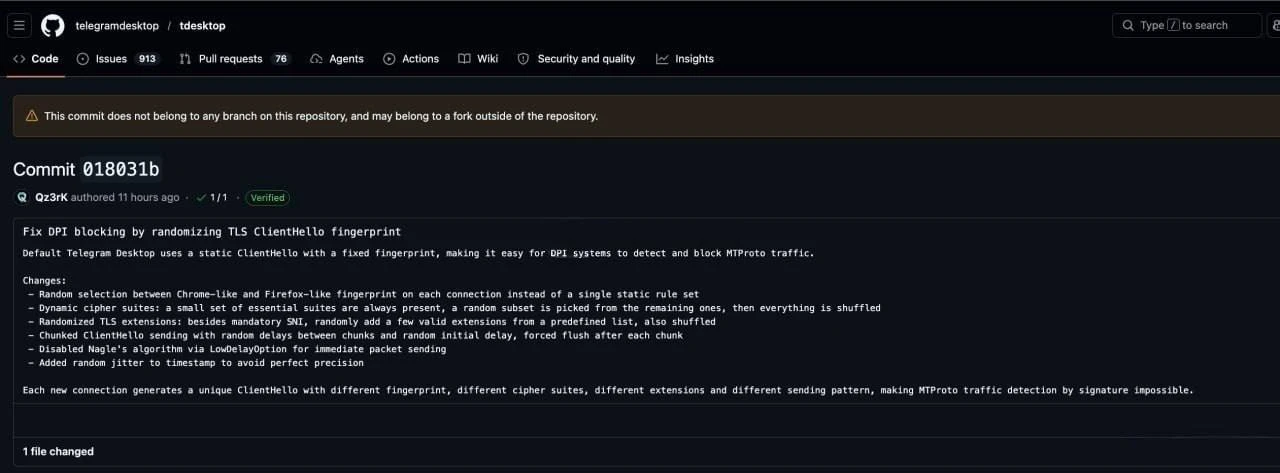Click the Insights graph icon
The width and height of the screenshot is (1280, 473).
point(662,59)
